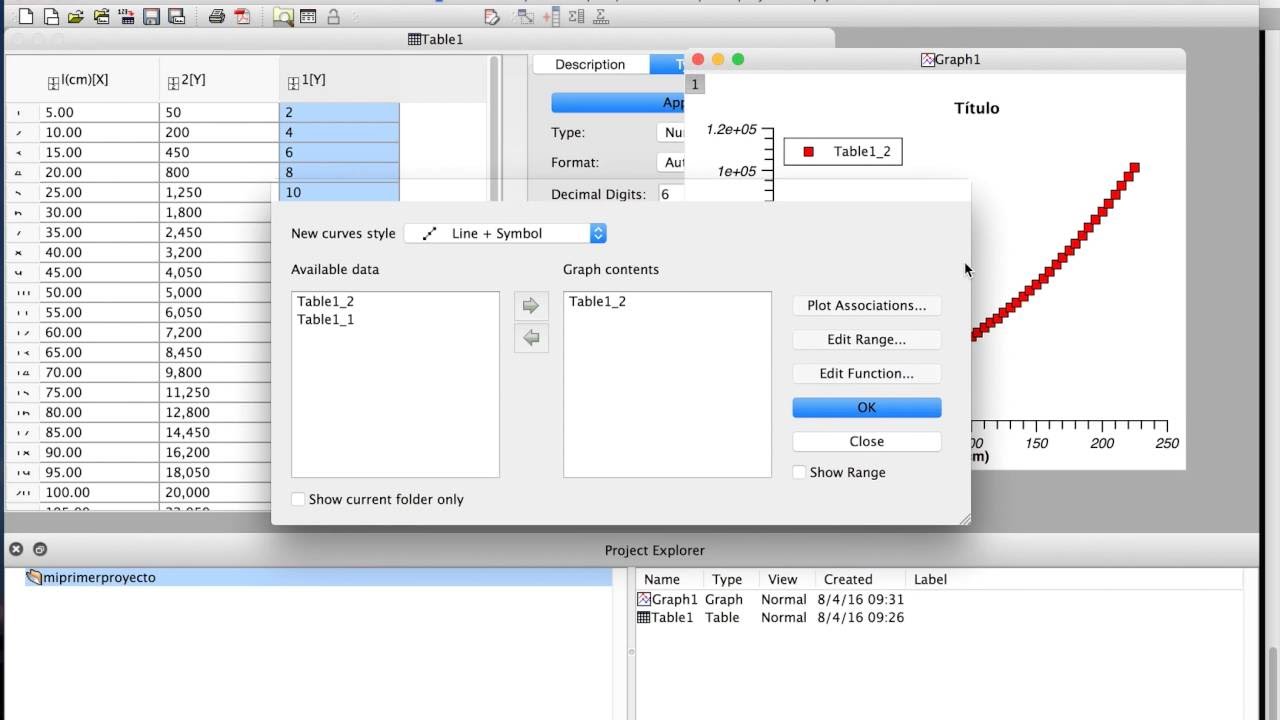Click the Table1_2 legend label in Graph1
The image size is (1280, 720).
point(862,152)
